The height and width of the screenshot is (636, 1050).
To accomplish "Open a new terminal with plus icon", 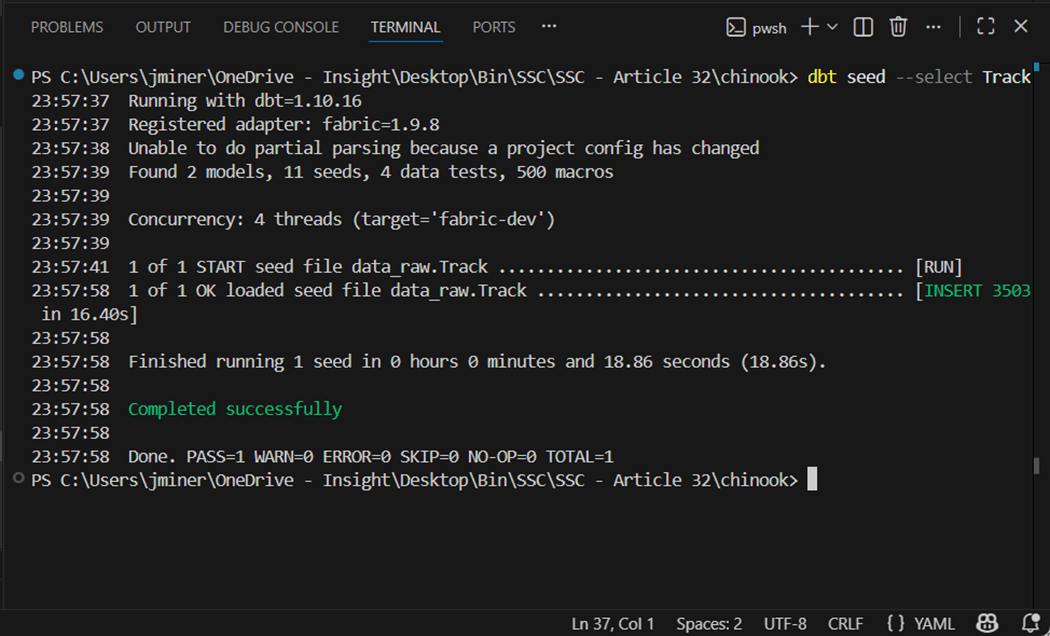I will pyautogui.click(x=809, y=27).
